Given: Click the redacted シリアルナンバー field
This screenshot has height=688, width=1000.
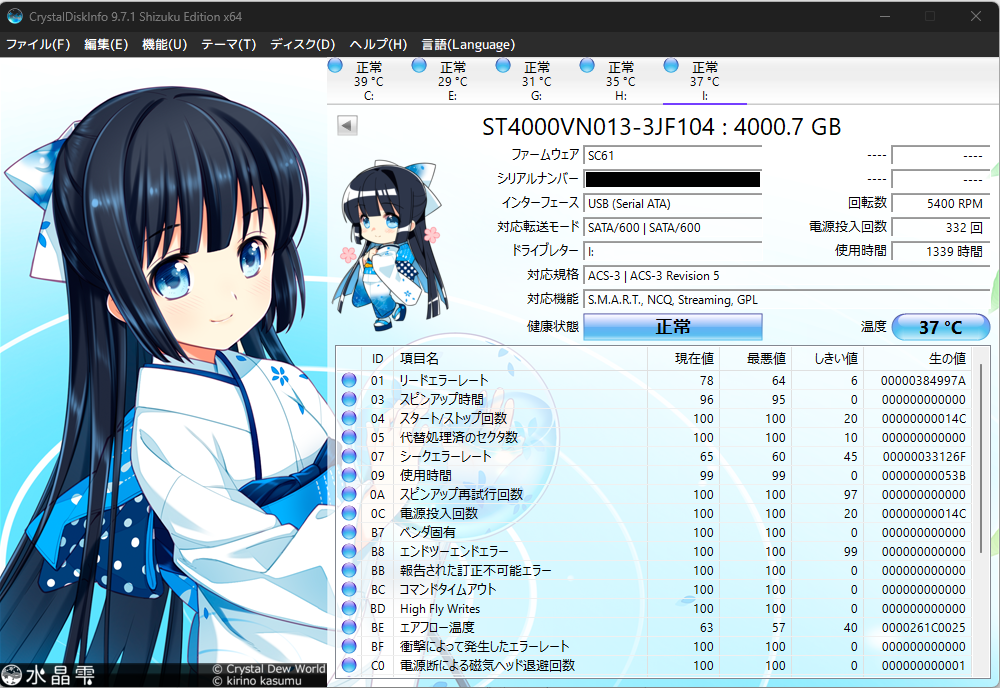Looking at the screenshot, I should pyautogui.click(x=672, y=179).
